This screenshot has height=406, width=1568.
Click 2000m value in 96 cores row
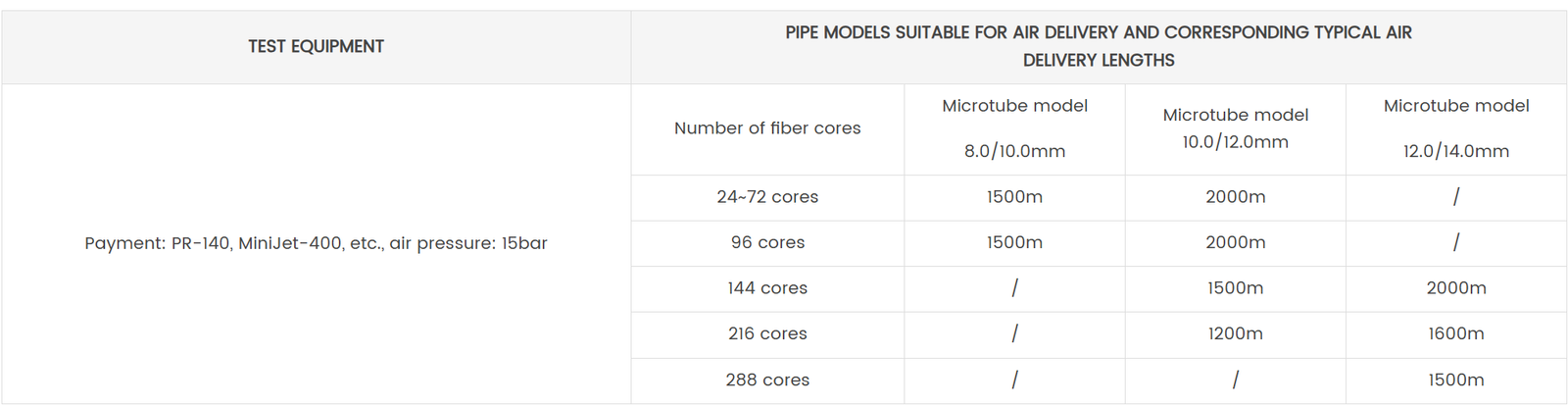(x=1235, y=242)
